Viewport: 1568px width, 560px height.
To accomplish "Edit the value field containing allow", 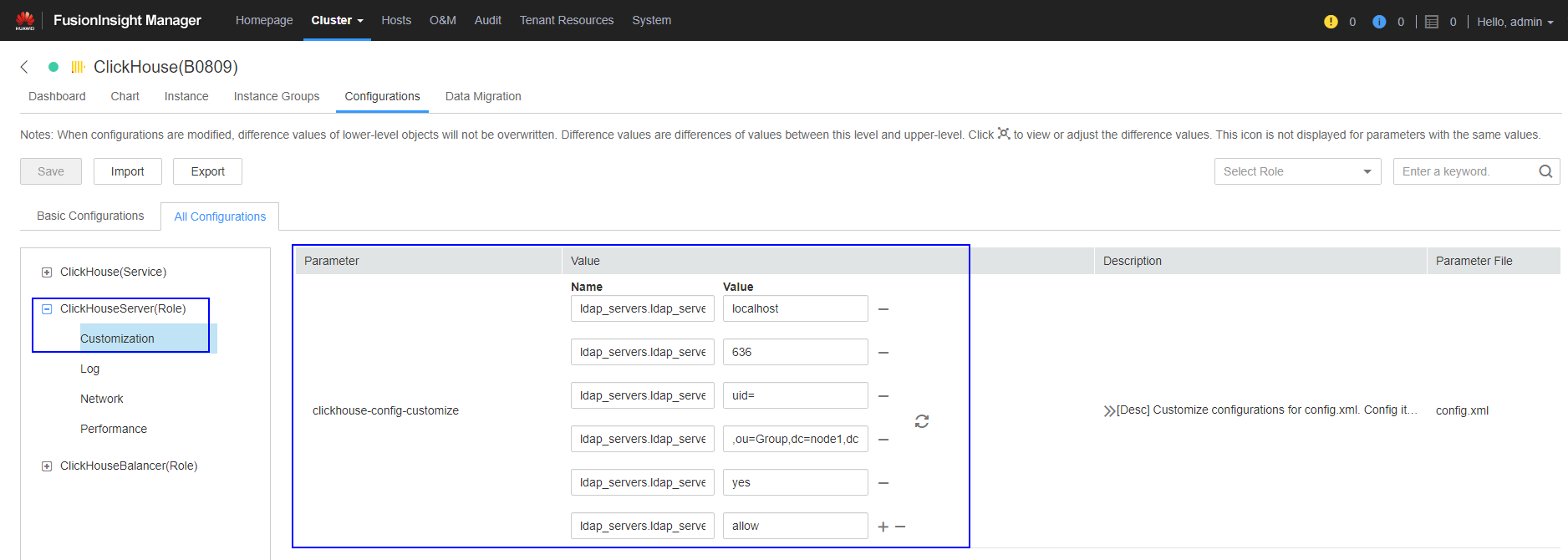I will 795,526.
